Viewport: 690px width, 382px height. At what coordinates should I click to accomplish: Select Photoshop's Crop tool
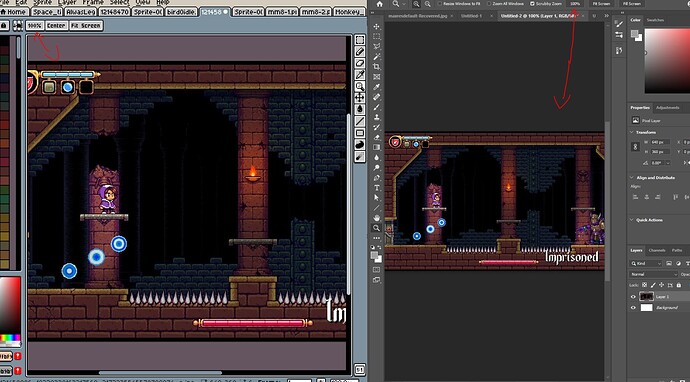click(376, 67)
